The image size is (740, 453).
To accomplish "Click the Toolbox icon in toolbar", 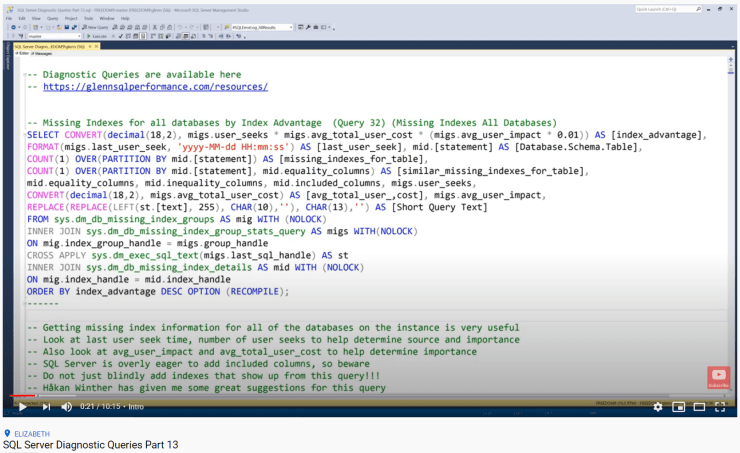I will click(316, 27).
